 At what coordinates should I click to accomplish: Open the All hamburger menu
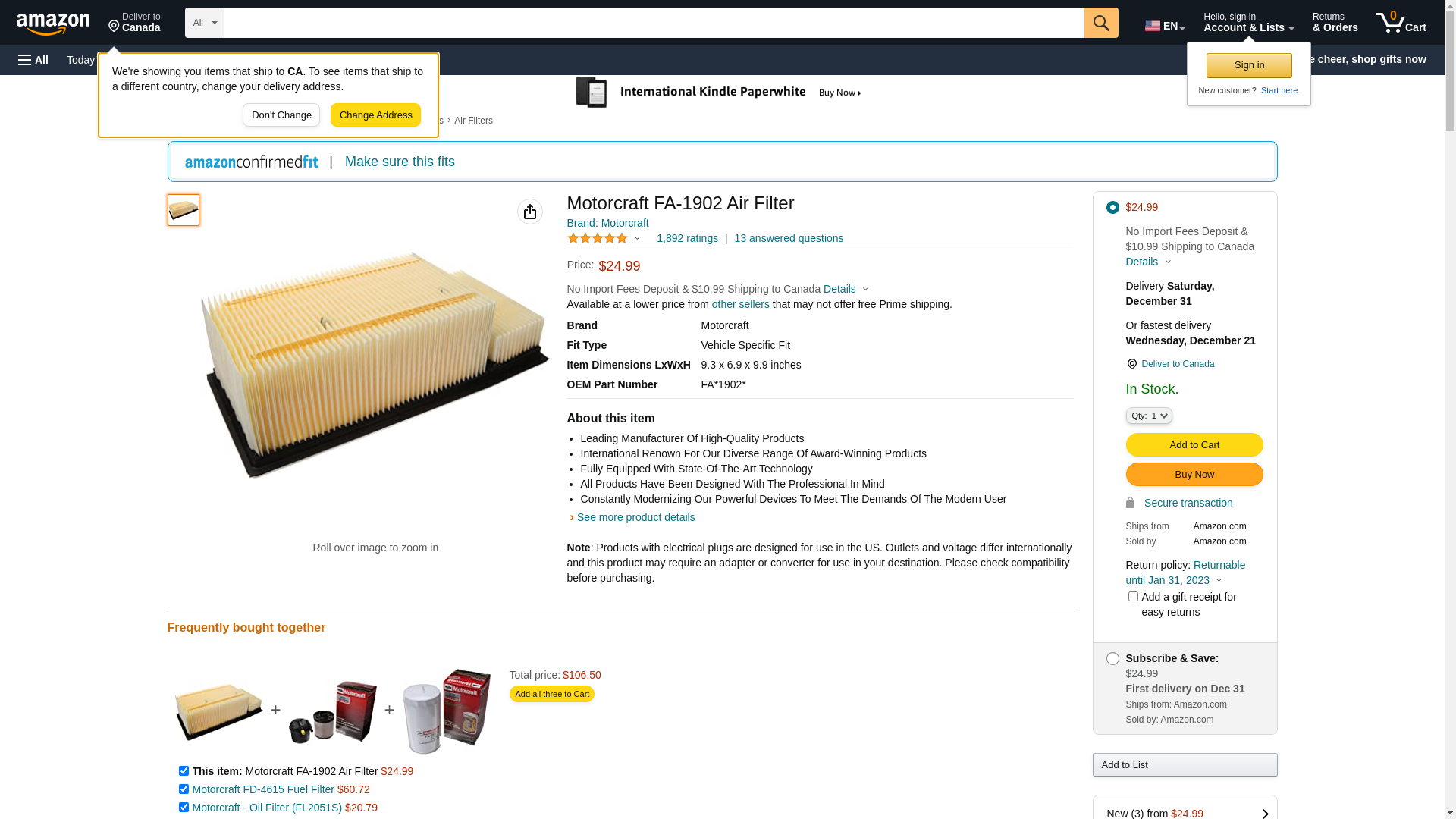[x=33, y=60]
